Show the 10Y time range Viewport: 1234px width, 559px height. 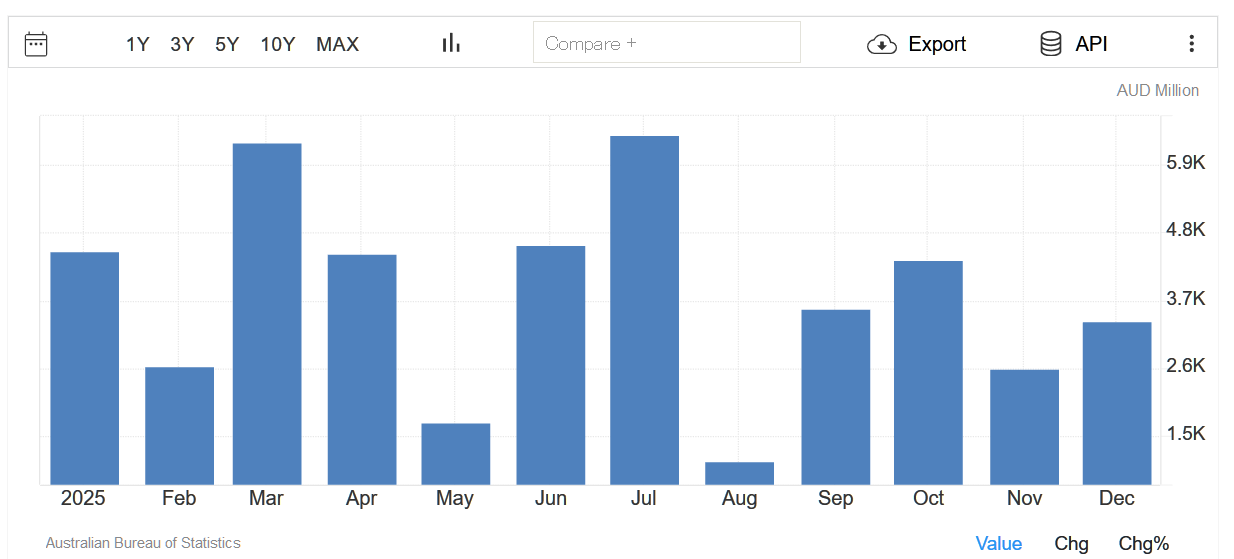277,44
